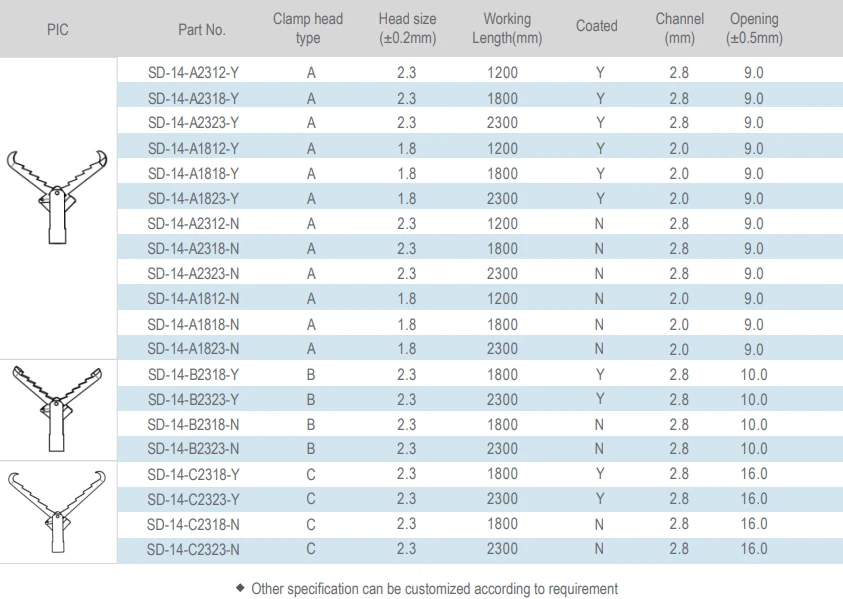Select part number SD-14-A1823-N
This screenshot has height=599, width=843.
193,349
